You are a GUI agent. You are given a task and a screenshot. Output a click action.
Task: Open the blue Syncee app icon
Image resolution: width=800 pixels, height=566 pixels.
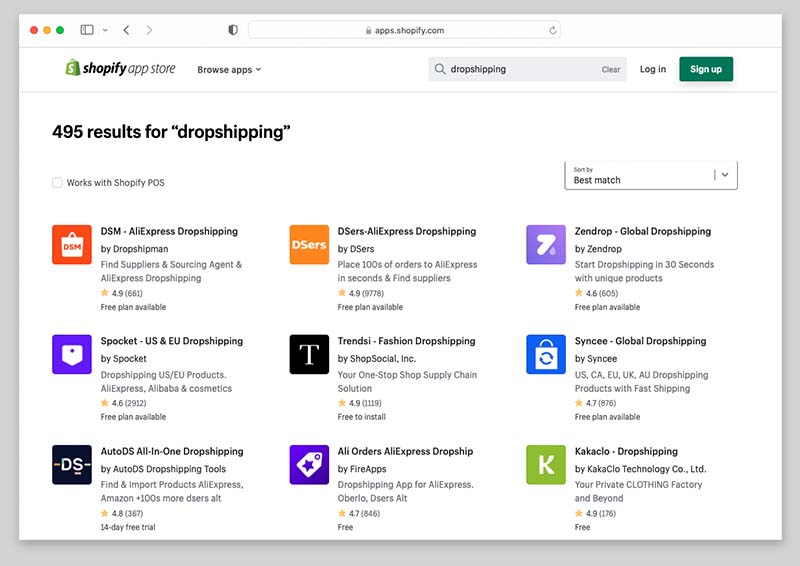click(x=546, y=354)
